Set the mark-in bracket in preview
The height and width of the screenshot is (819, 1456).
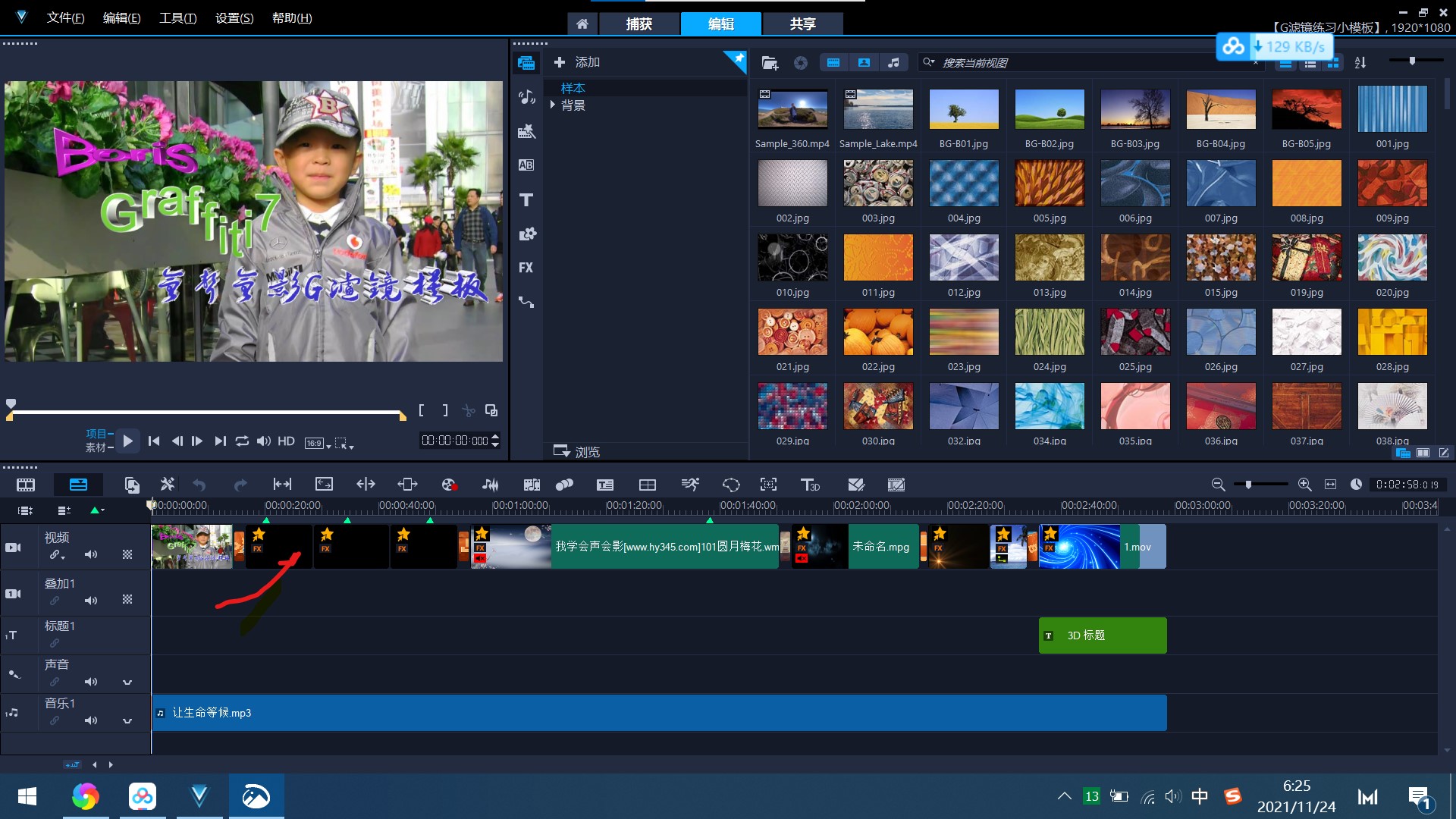[422, 410]
